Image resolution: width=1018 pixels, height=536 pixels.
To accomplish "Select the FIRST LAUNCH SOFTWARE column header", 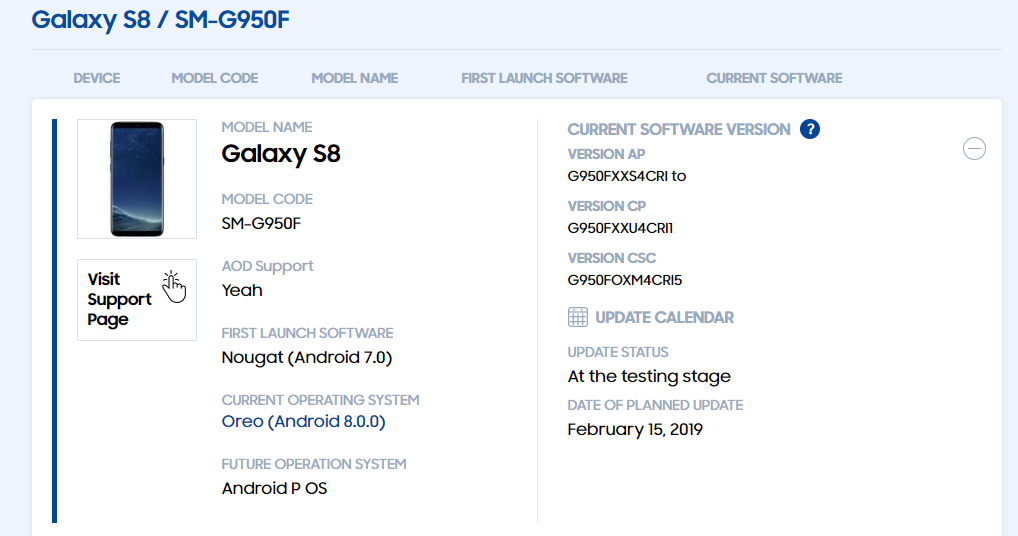I will click(x=545, y=79).
